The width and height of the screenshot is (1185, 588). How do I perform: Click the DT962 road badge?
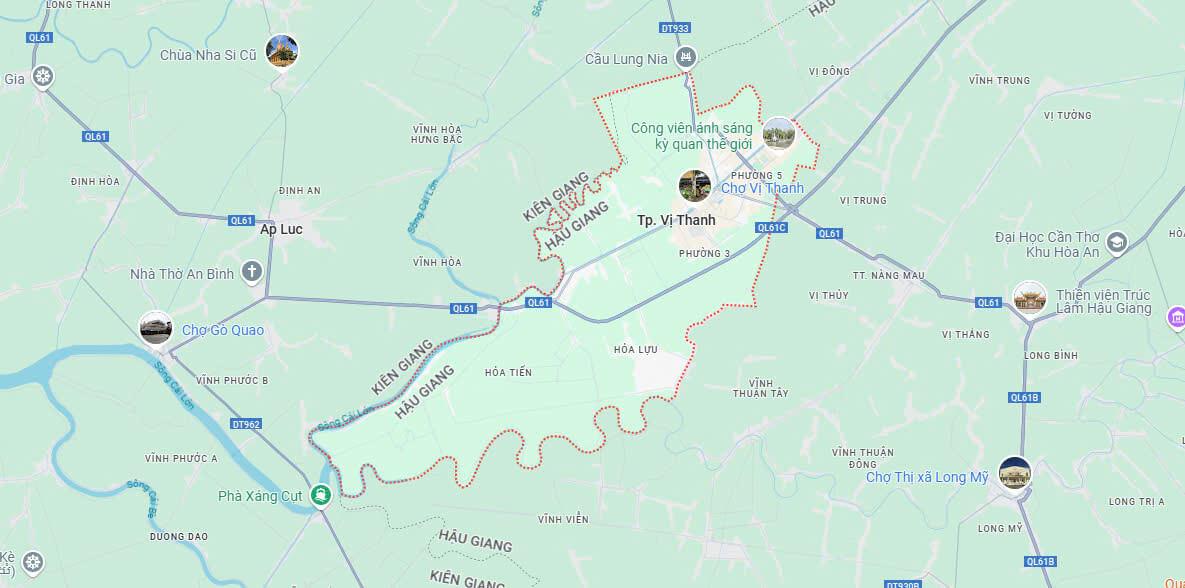[x=246, y=425]
